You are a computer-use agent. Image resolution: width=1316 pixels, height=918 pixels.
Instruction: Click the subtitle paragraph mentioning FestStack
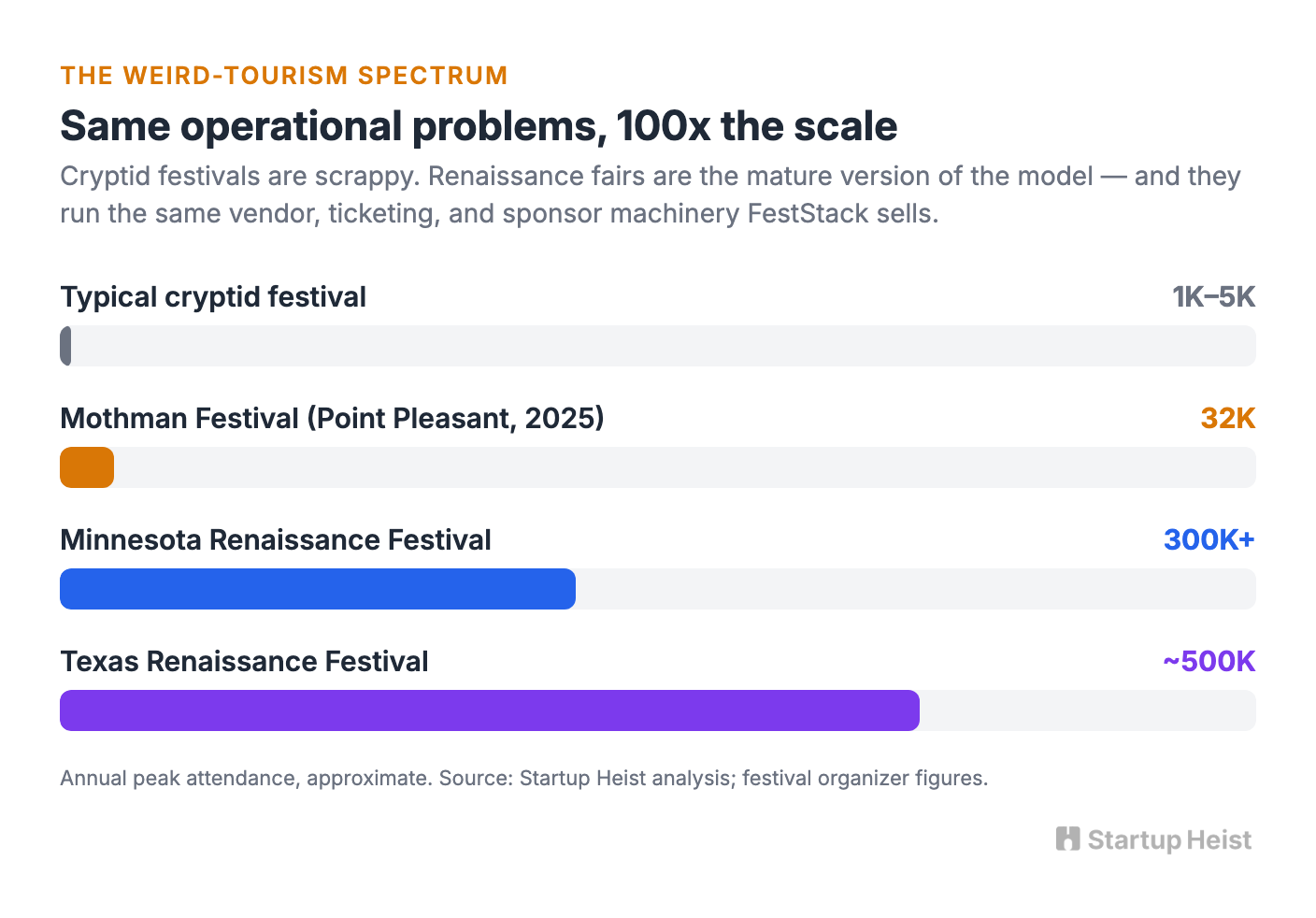(651, 194)
